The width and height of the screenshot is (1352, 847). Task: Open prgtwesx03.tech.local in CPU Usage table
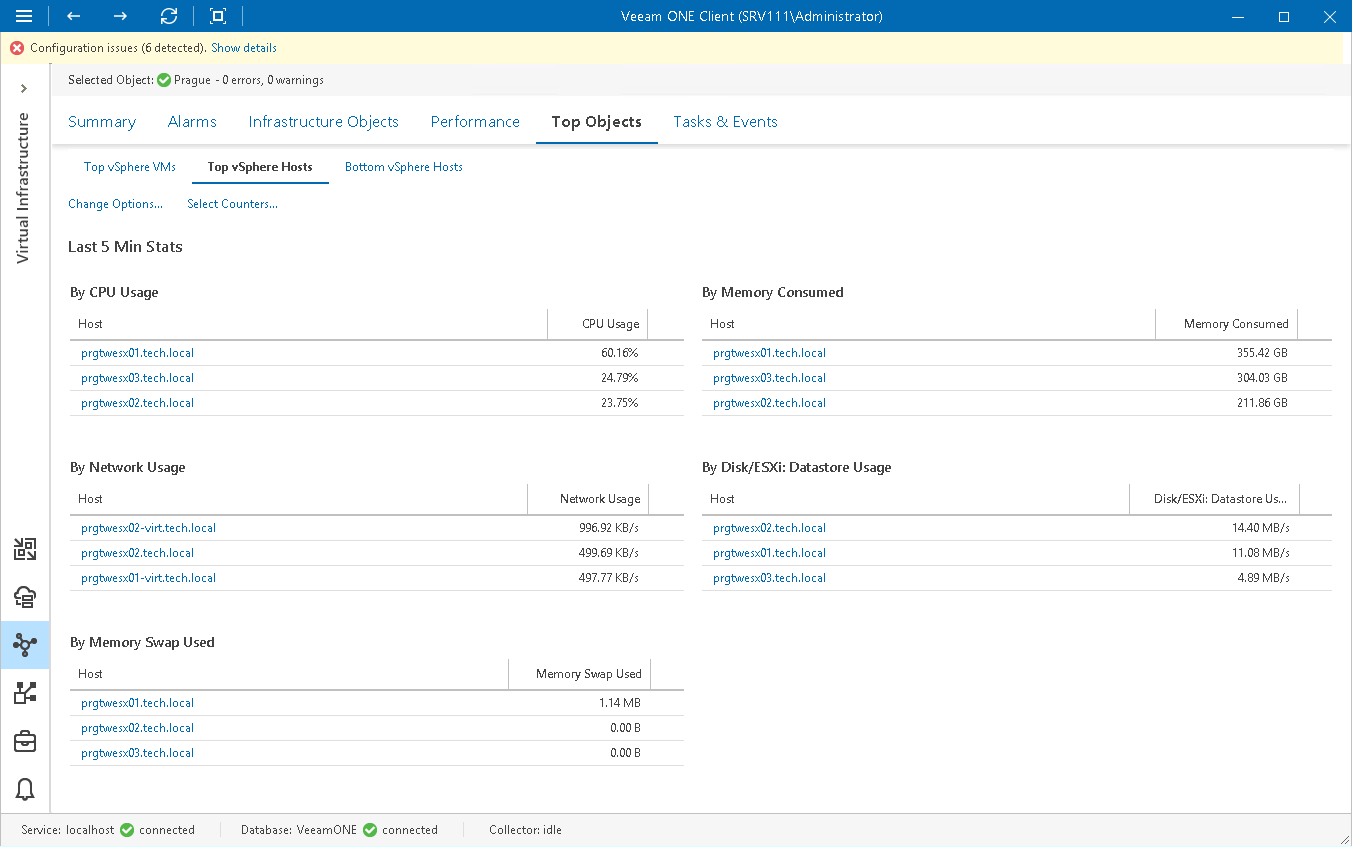[x=137, y=378]
